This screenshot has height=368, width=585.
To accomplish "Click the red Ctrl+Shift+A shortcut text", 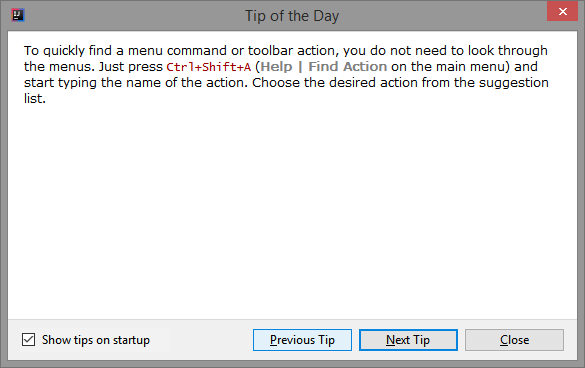I will pos(209,67).
